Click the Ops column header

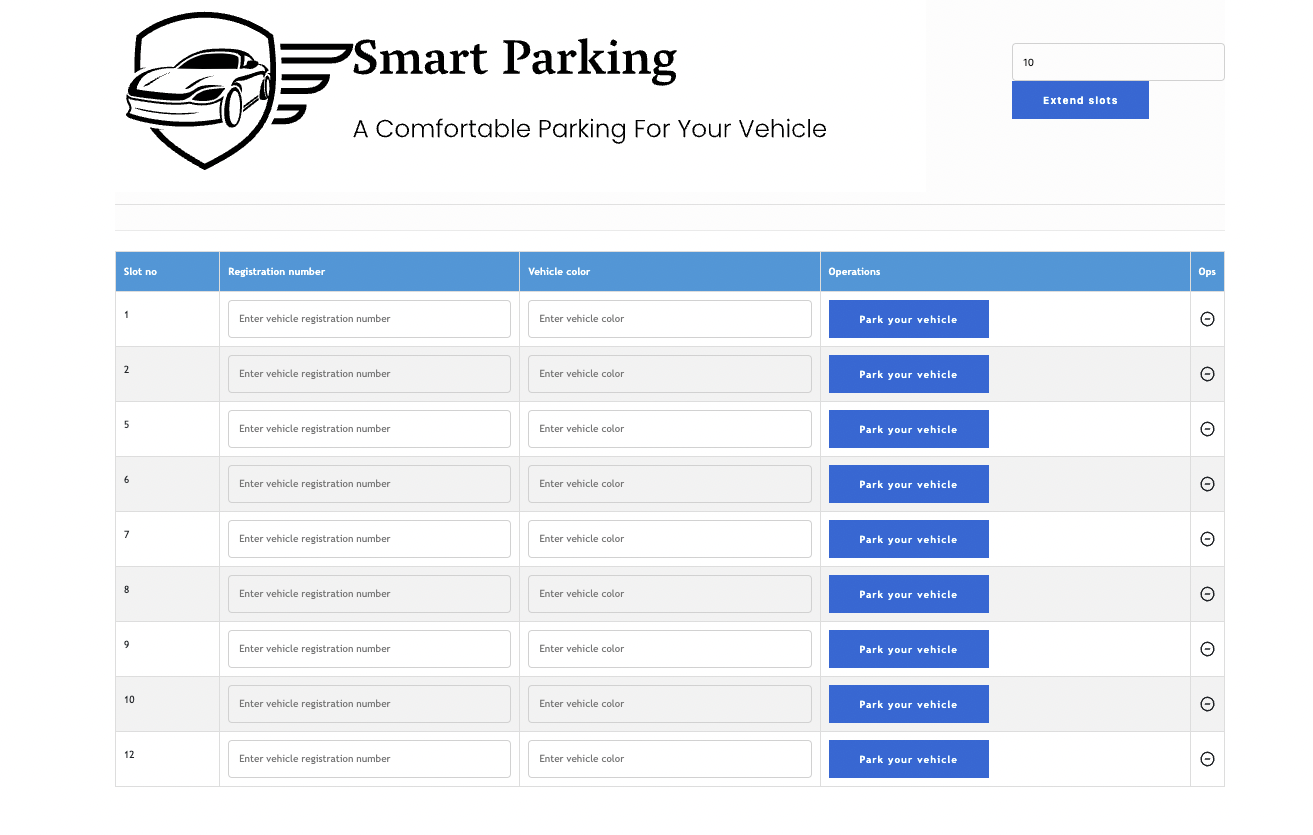point(1207,272)
